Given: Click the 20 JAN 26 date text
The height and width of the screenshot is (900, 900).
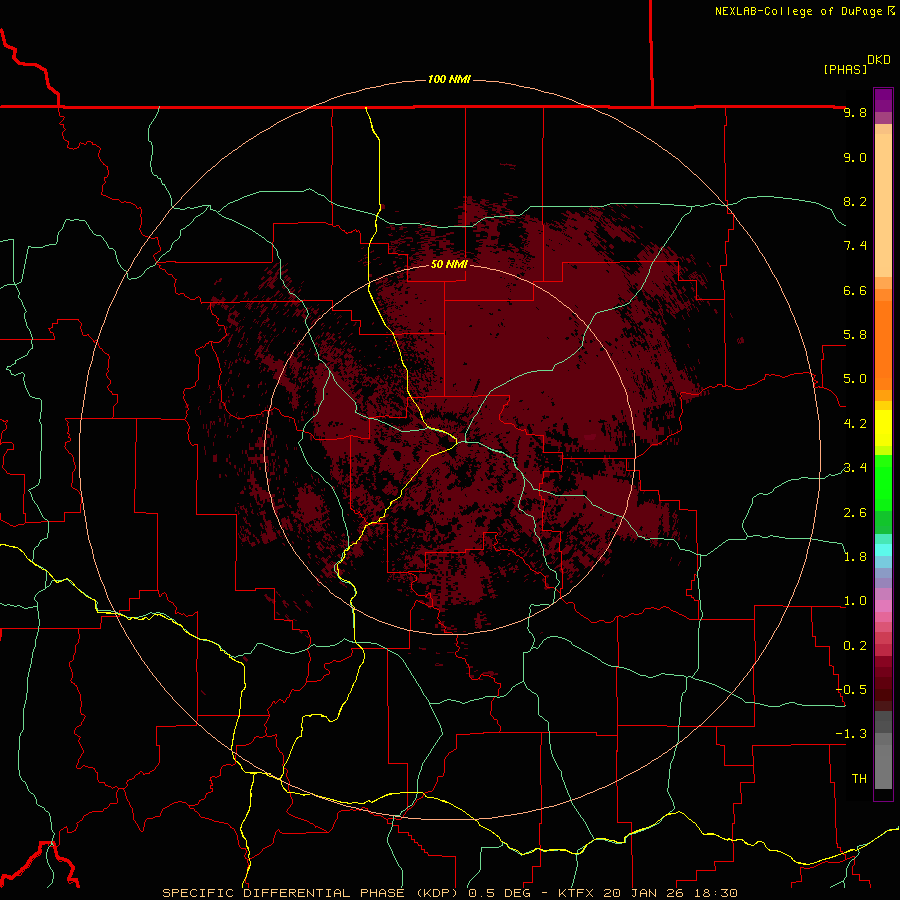Looking at the screenshot, I should pyautogui.click(x=645, y=893).
